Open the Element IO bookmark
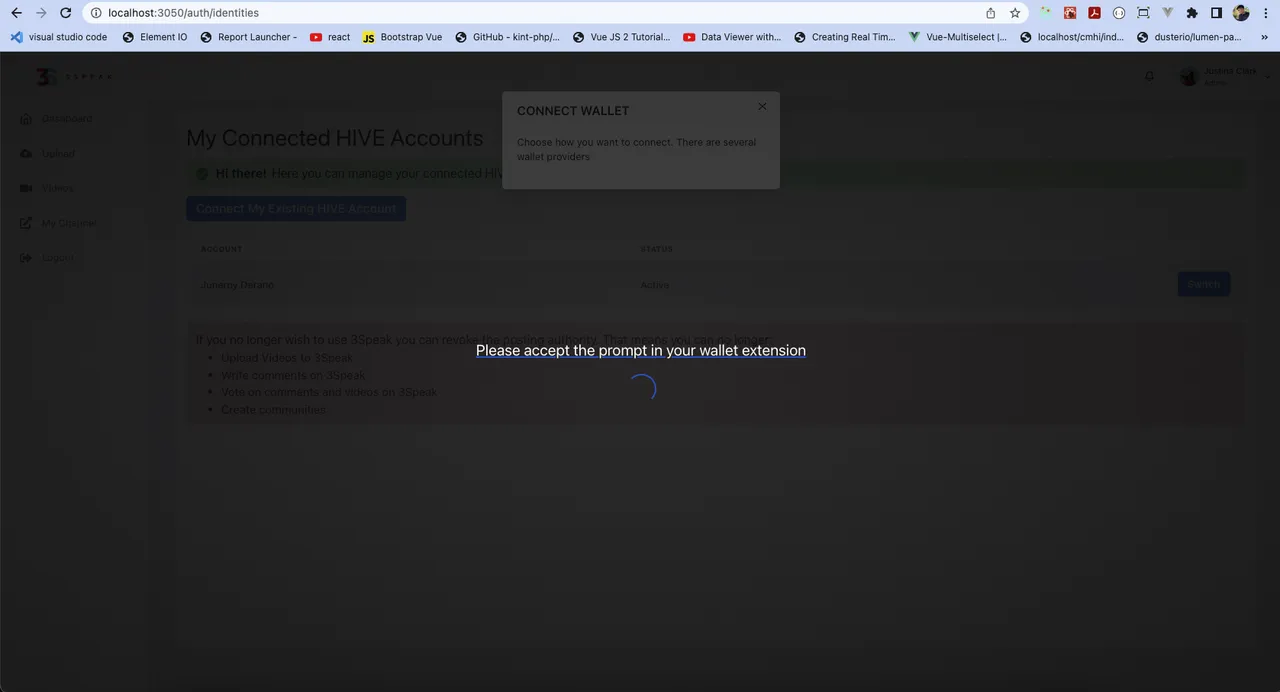 (x=155, y=37)
